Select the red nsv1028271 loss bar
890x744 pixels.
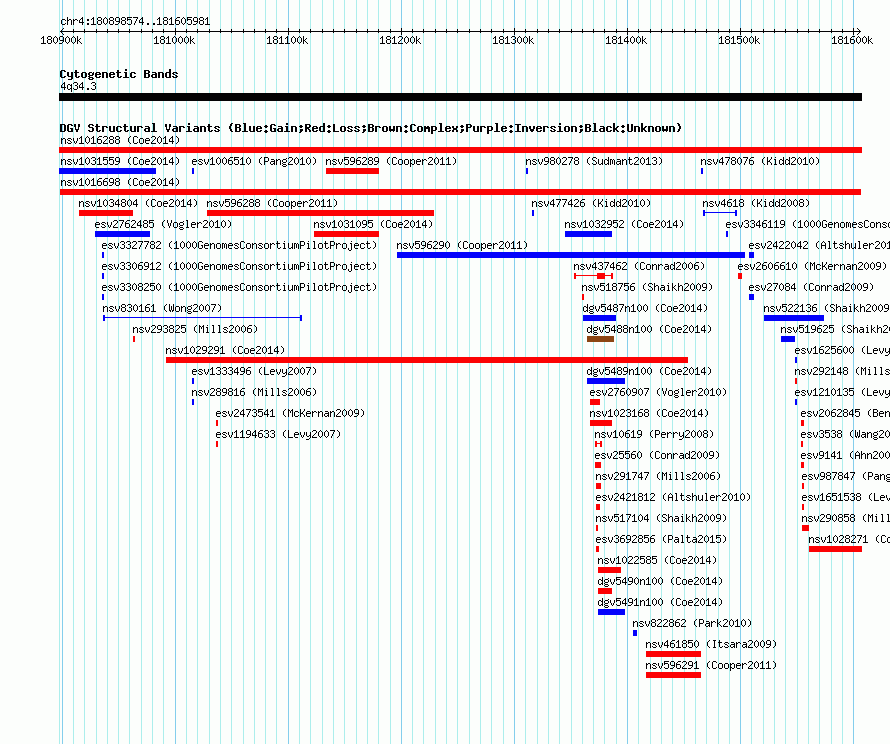(836, 549)
